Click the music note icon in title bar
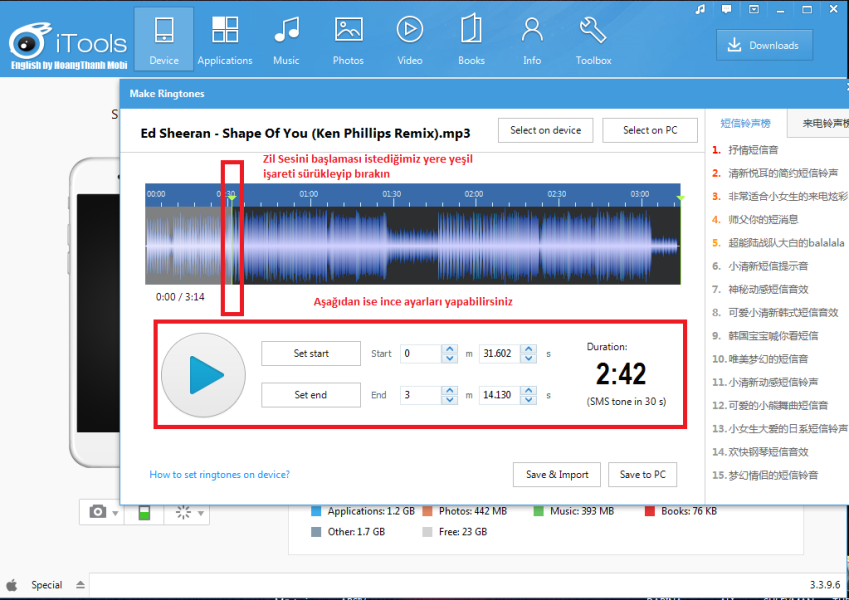Image resolution: width=849 pixels, height=600 pixels. click(701, 9)
